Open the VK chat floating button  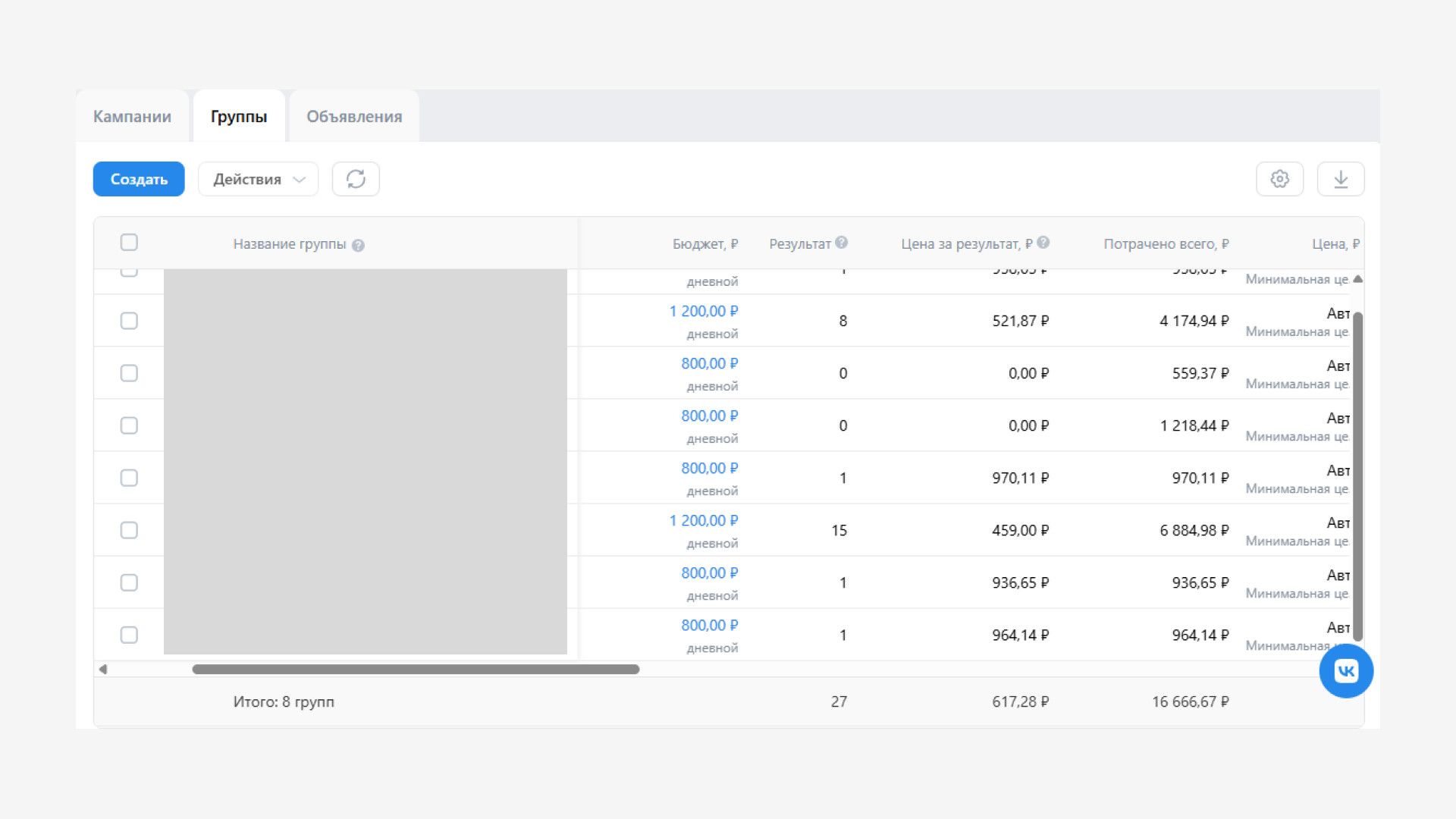(1346, 671)
